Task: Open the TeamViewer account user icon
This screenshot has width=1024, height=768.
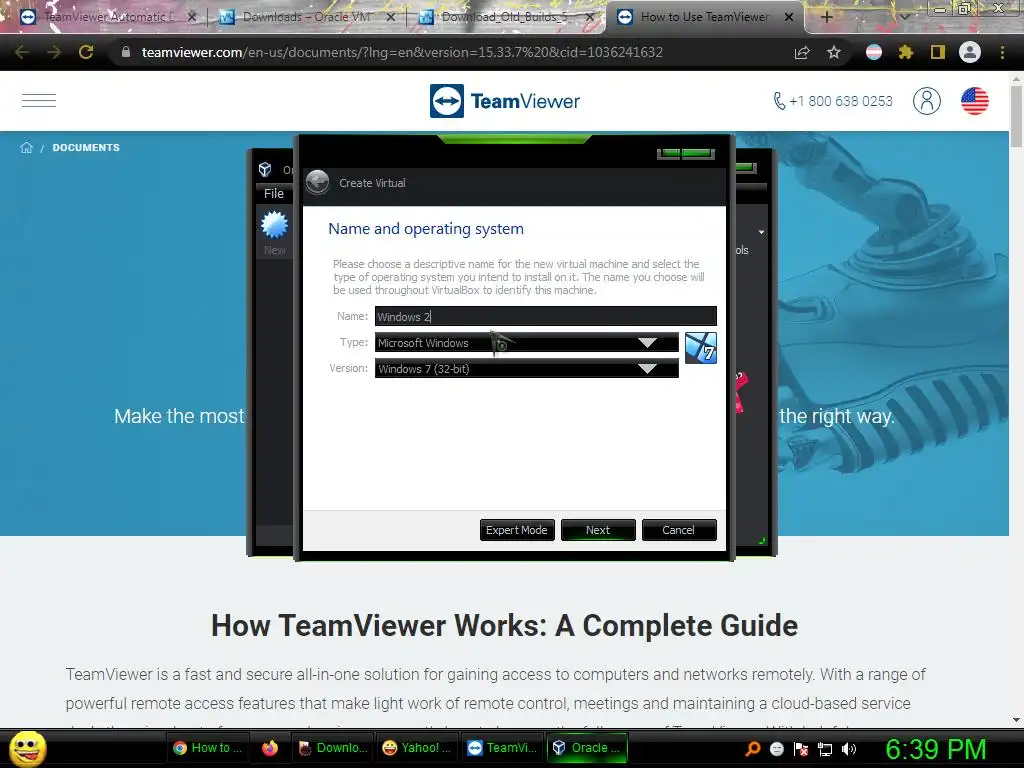Action: [926, 101]
